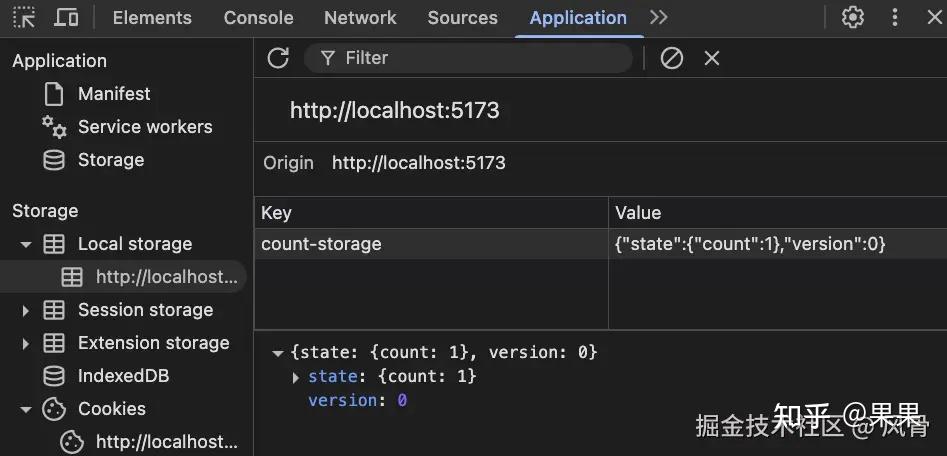This screenshot has width=947, height=456.
Task: Switch to the Network tab
Action: click(360, 18)
